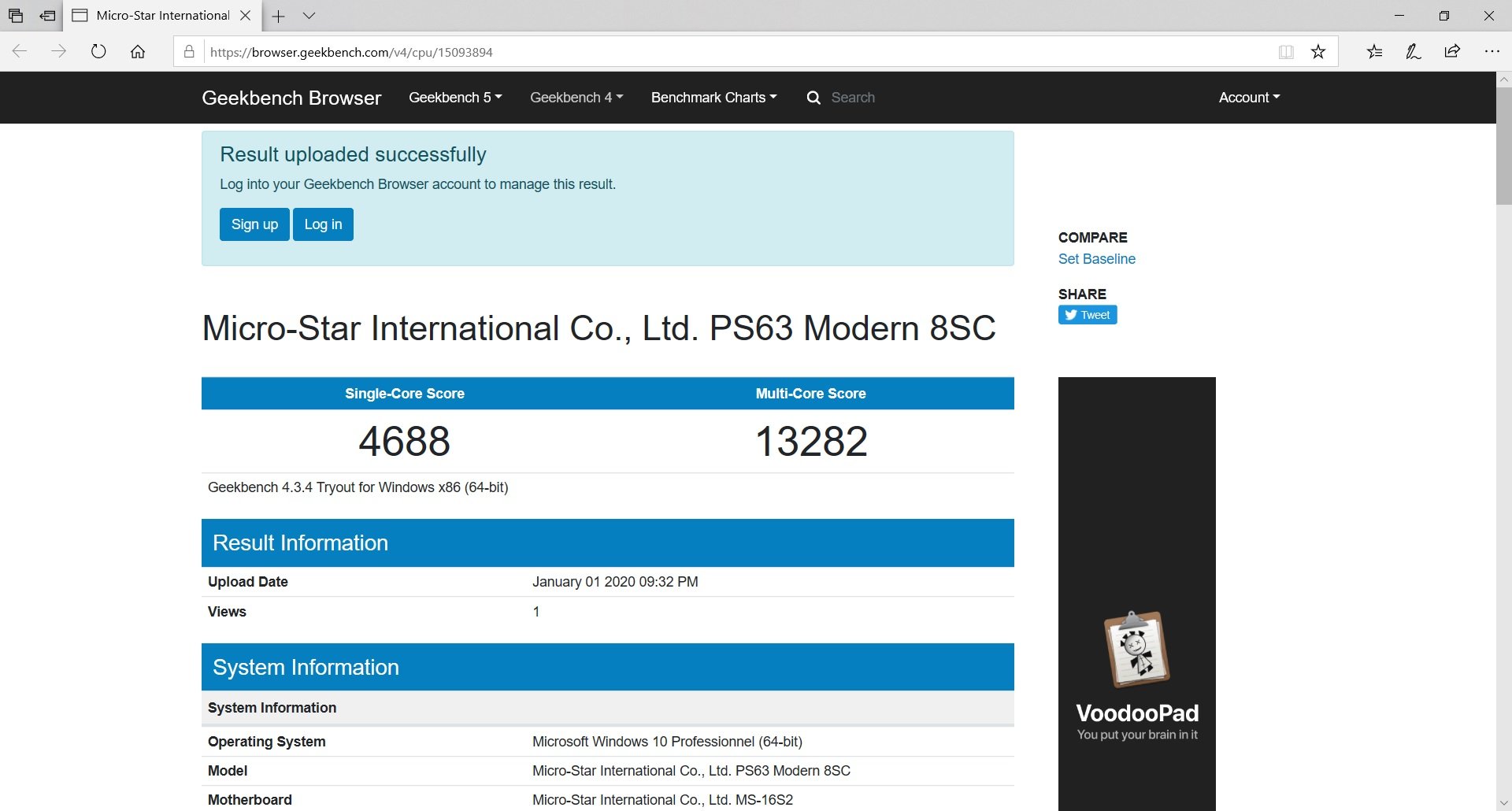Screen dimensions: 1512x811
Task: Minimize the Edge window
Action: point(1399,15)
